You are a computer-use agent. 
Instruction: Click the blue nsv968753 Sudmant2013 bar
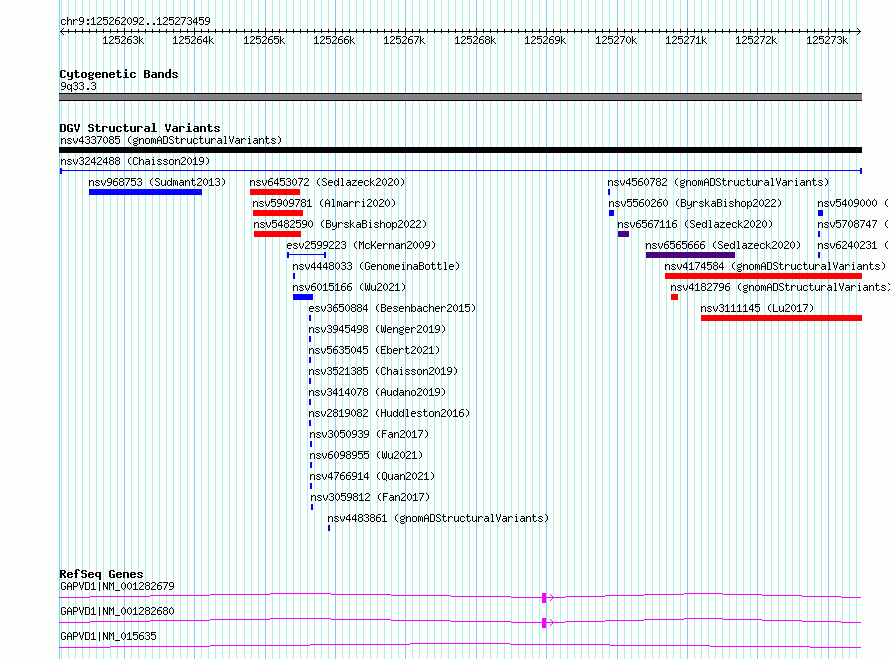(145, 192)
